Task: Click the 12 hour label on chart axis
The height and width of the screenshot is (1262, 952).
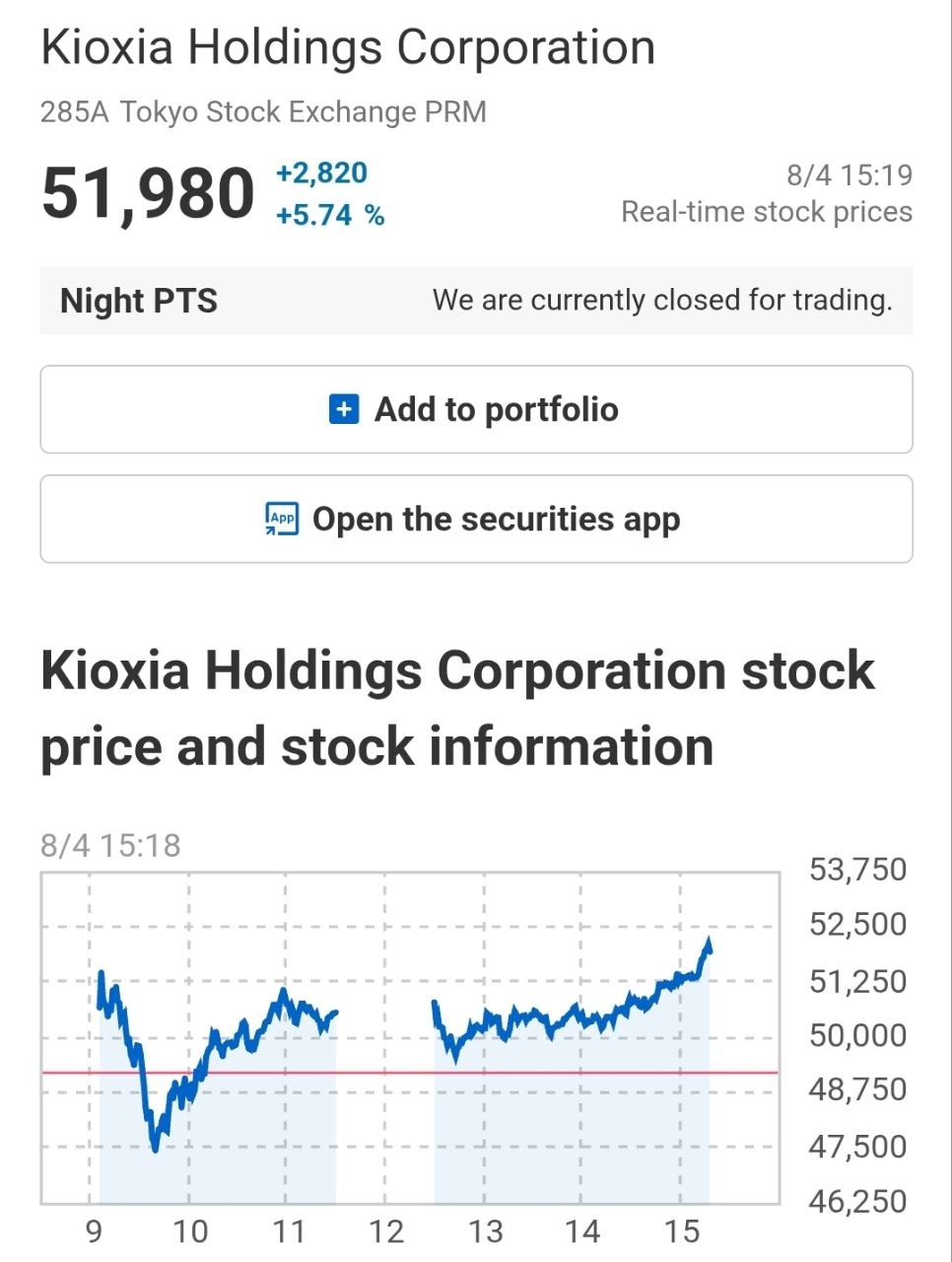Action: click(x=386, y=1231)
